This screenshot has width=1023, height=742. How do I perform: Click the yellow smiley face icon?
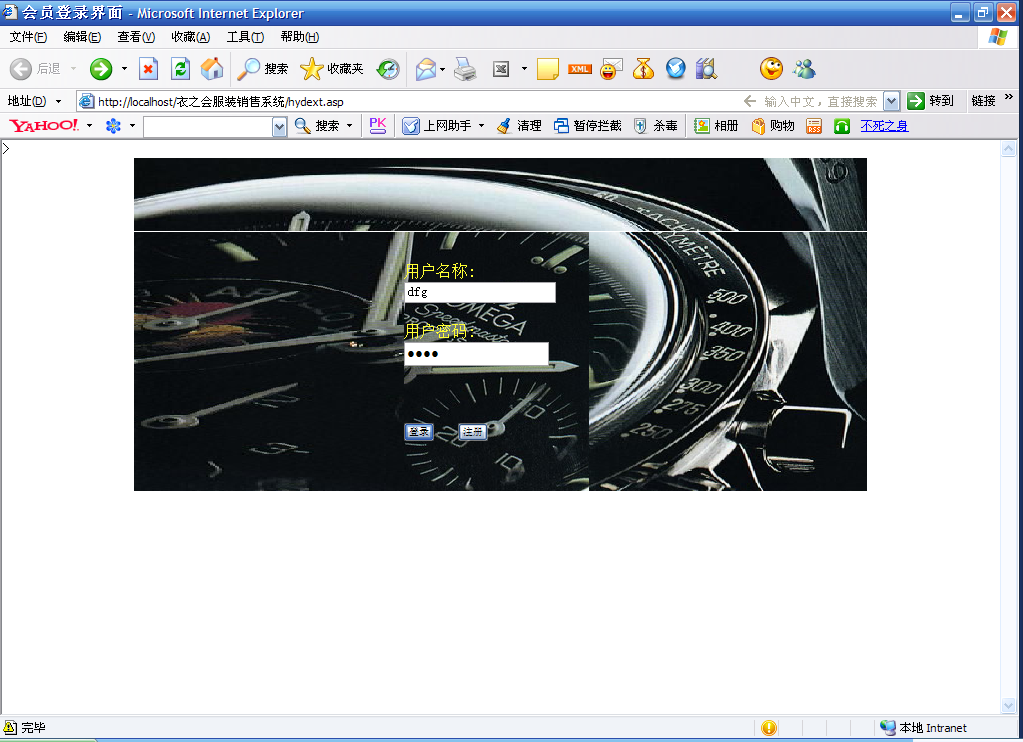(771, 69)
